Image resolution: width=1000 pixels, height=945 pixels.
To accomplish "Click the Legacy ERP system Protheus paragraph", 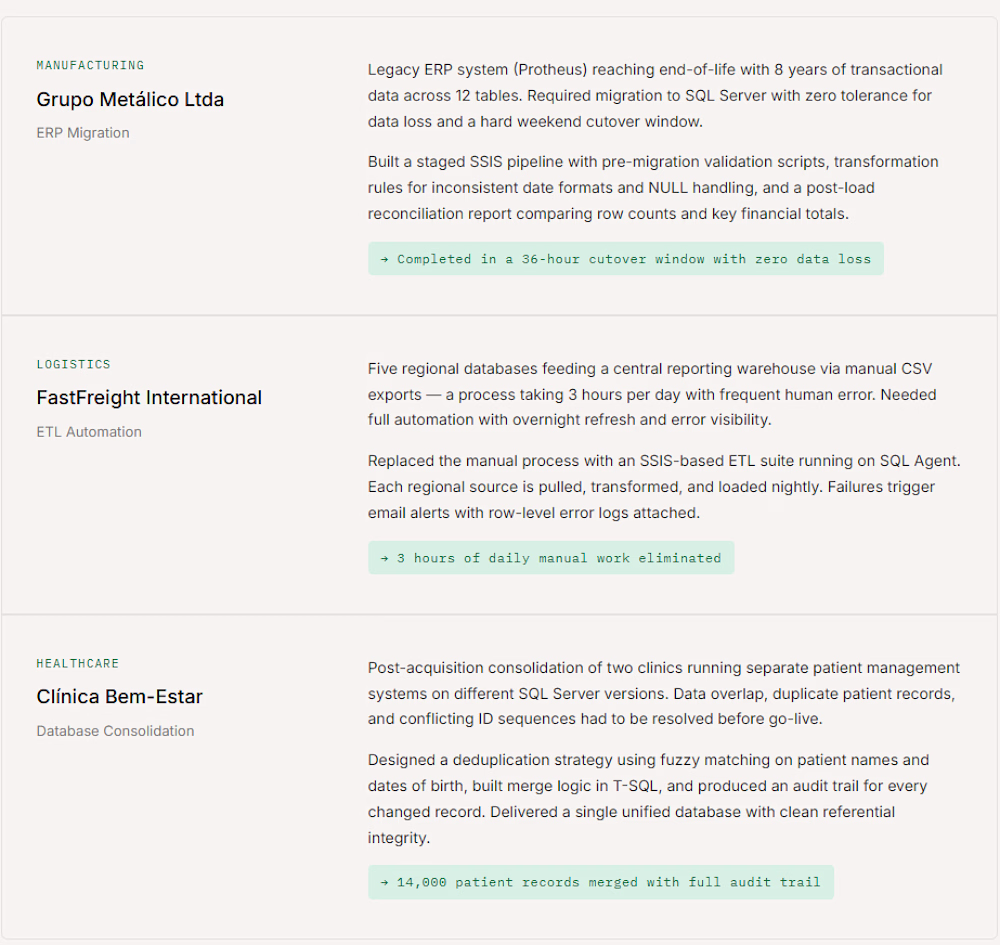I will (x=655, y=96).
